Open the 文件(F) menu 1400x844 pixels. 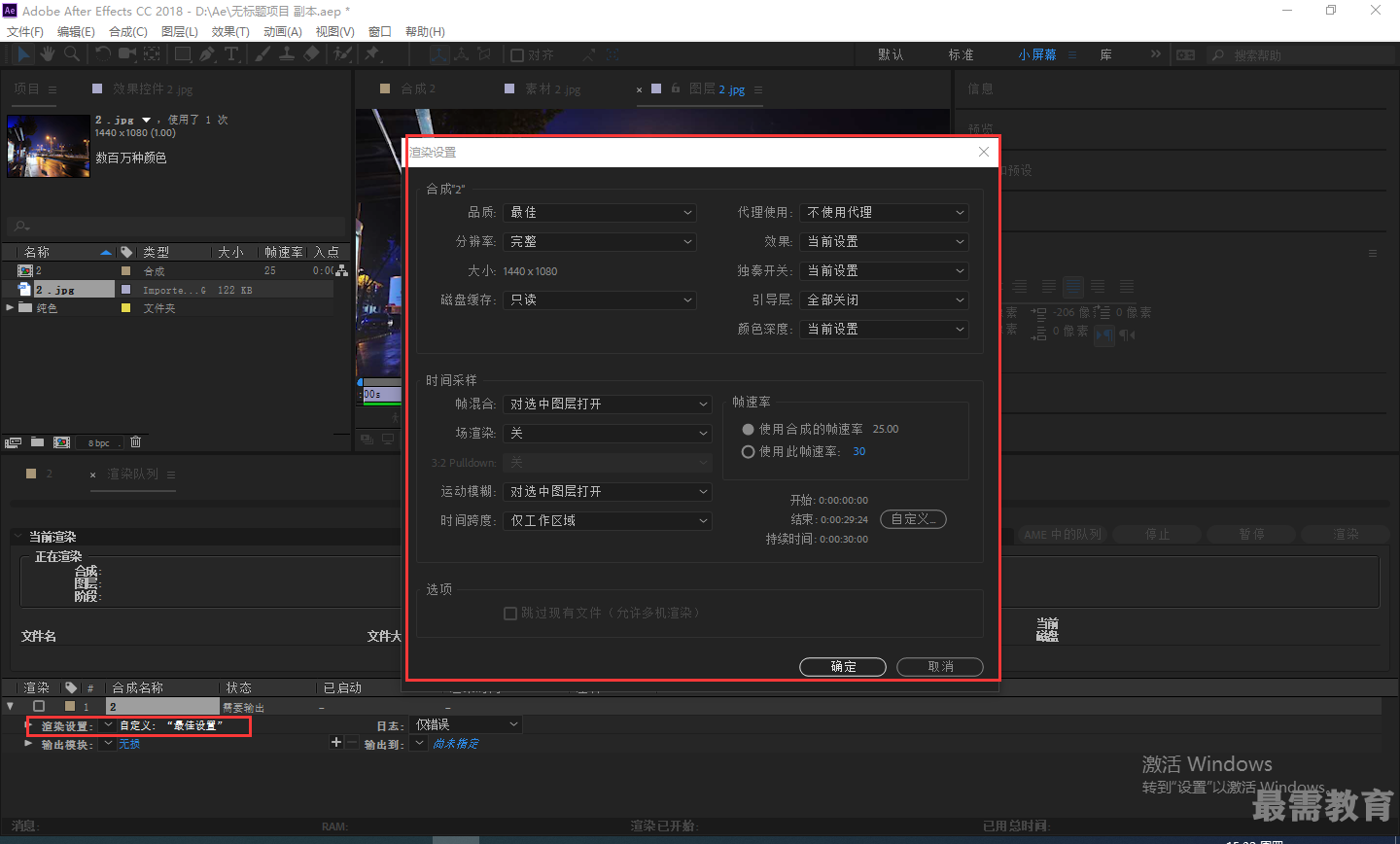(24, 31)
